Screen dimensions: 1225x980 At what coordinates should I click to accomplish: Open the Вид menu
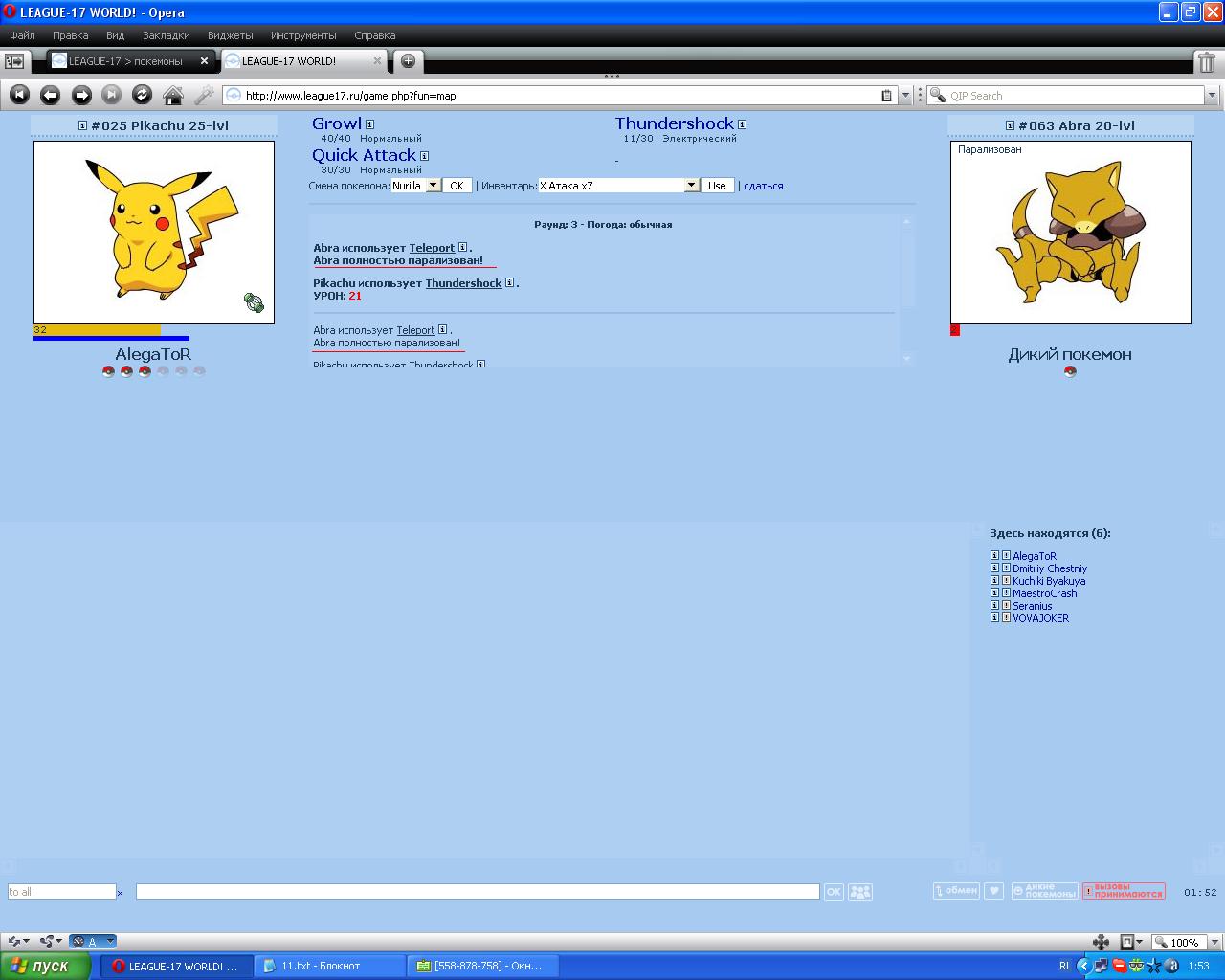pos(115,35)
